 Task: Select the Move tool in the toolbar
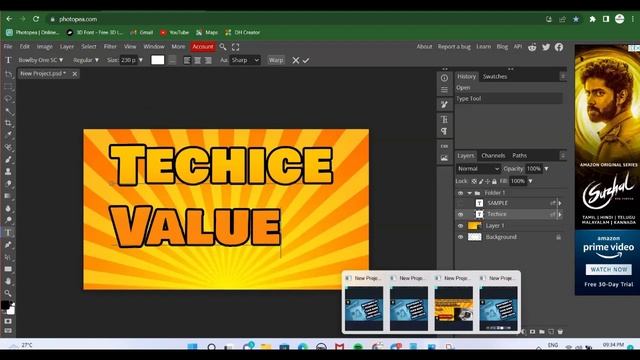coord(8,75)
